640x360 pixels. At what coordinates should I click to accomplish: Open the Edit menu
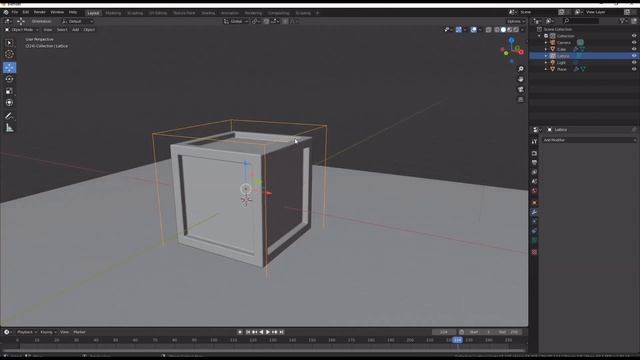[x=26, y=12]
